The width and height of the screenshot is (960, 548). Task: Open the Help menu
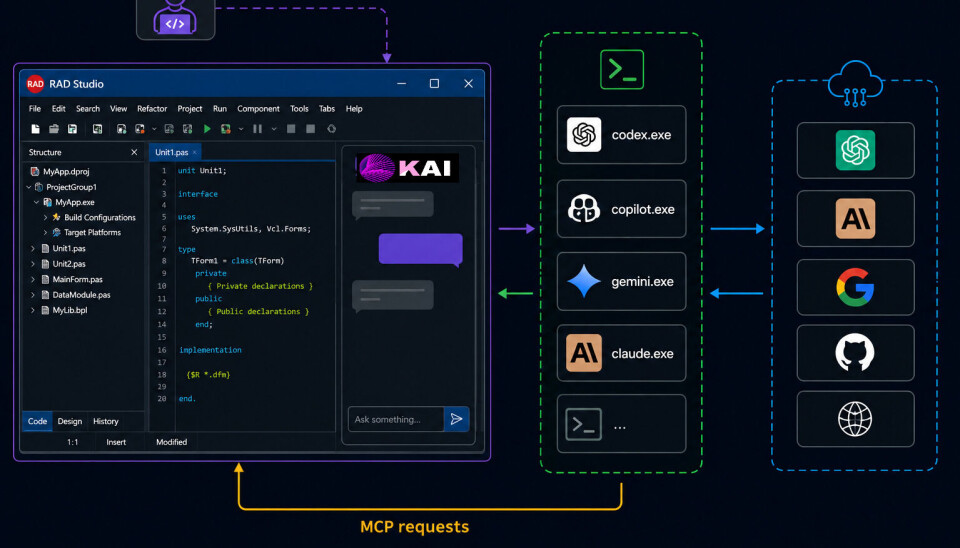(354, 108)
